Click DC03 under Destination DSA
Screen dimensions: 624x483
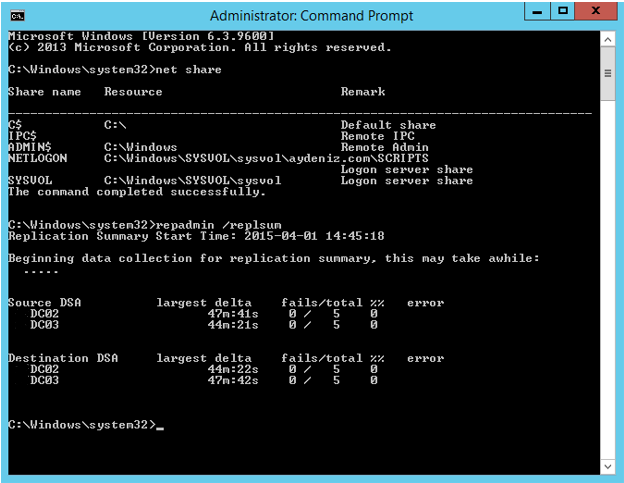point(45,380)
